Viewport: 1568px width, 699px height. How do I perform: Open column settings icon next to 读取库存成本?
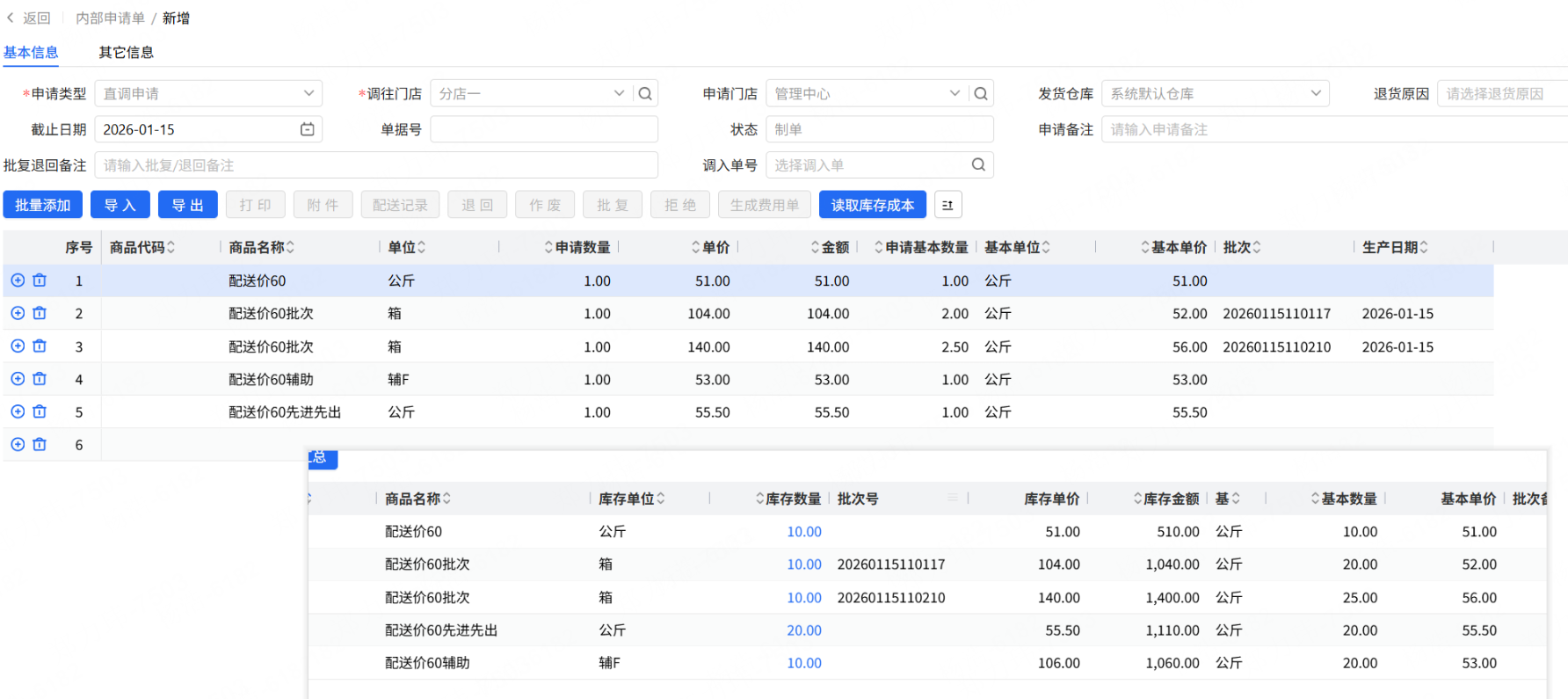pos(947,205)
